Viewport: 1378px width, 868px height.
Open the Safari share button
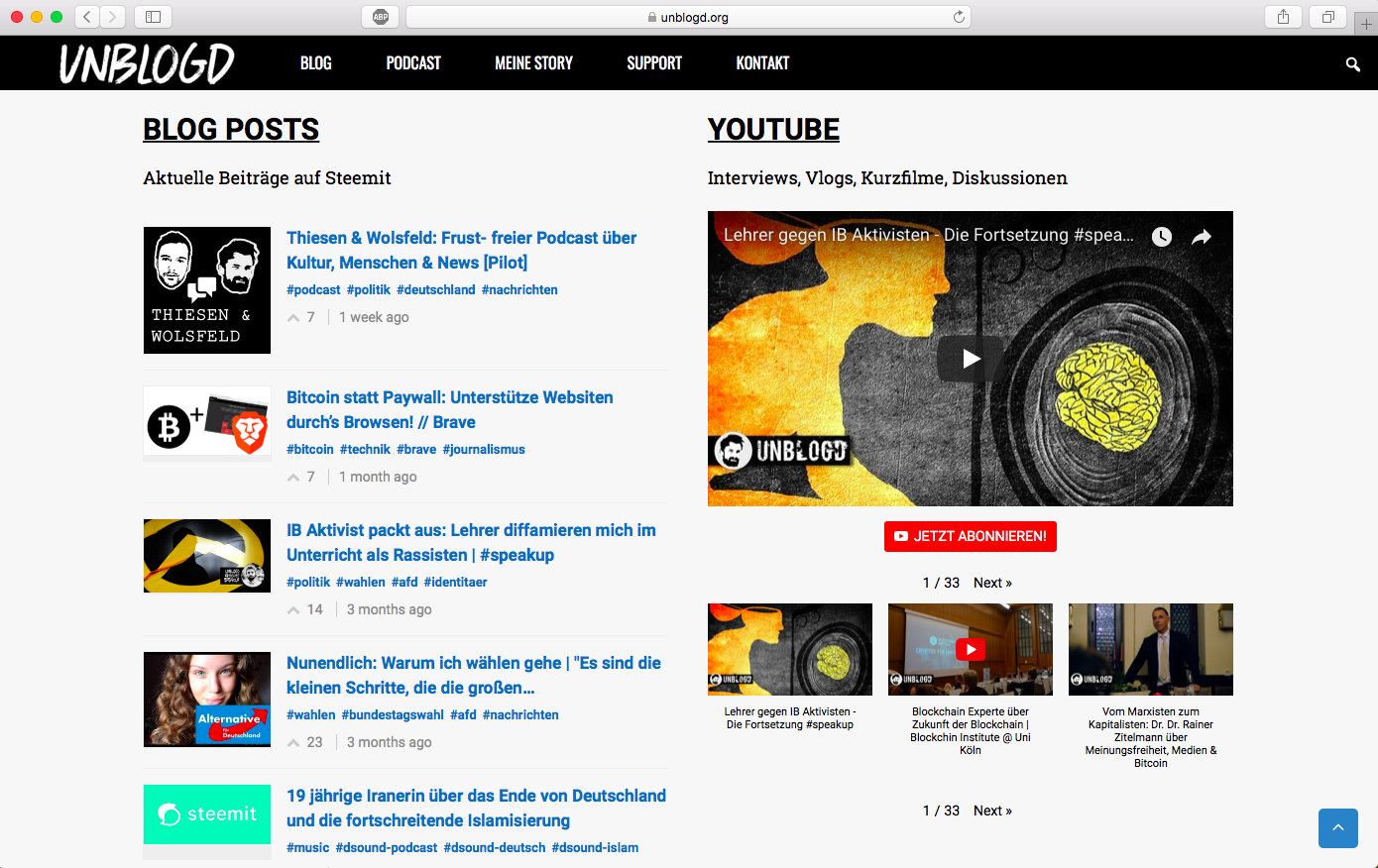pos(1283,17)
